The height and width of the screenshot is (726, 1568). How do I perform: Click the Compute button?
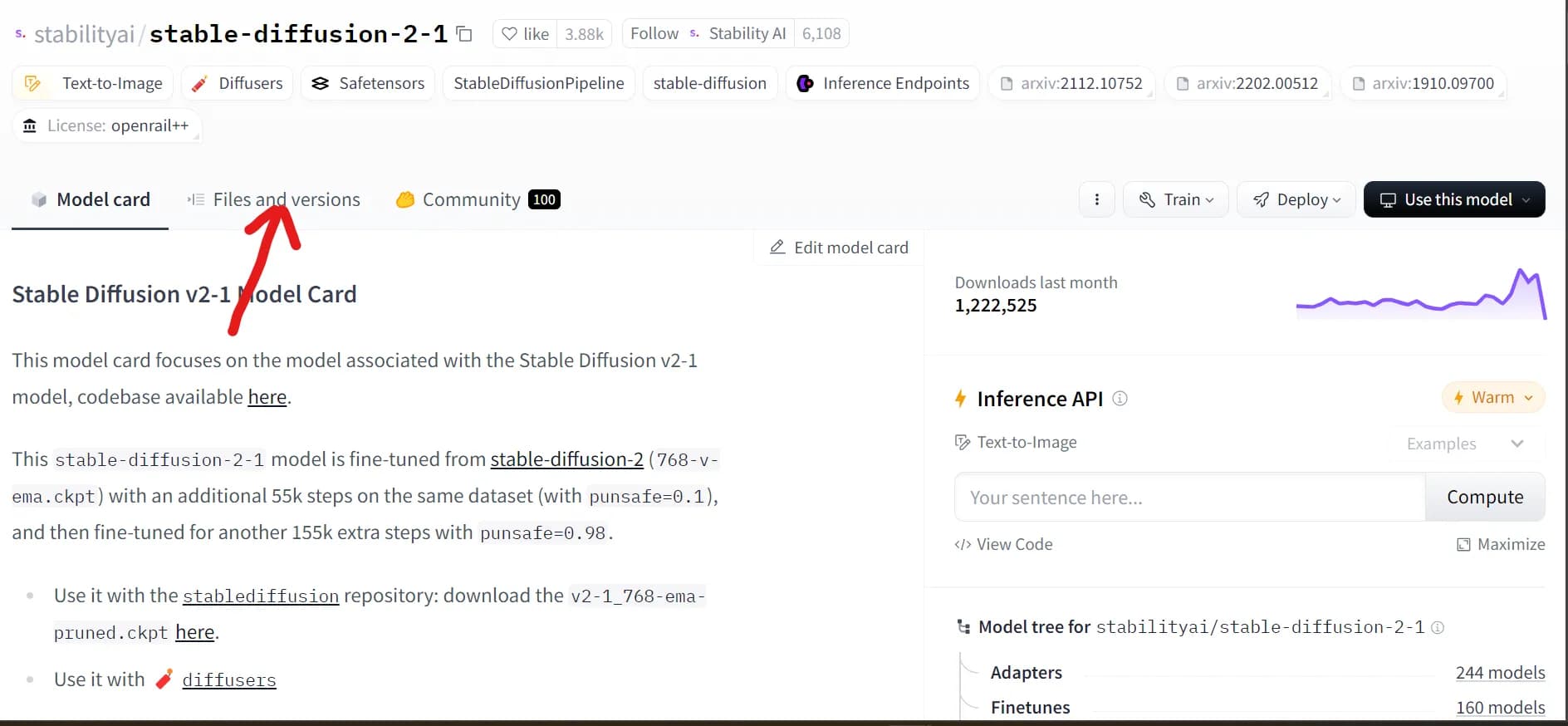coord(1485,498)
